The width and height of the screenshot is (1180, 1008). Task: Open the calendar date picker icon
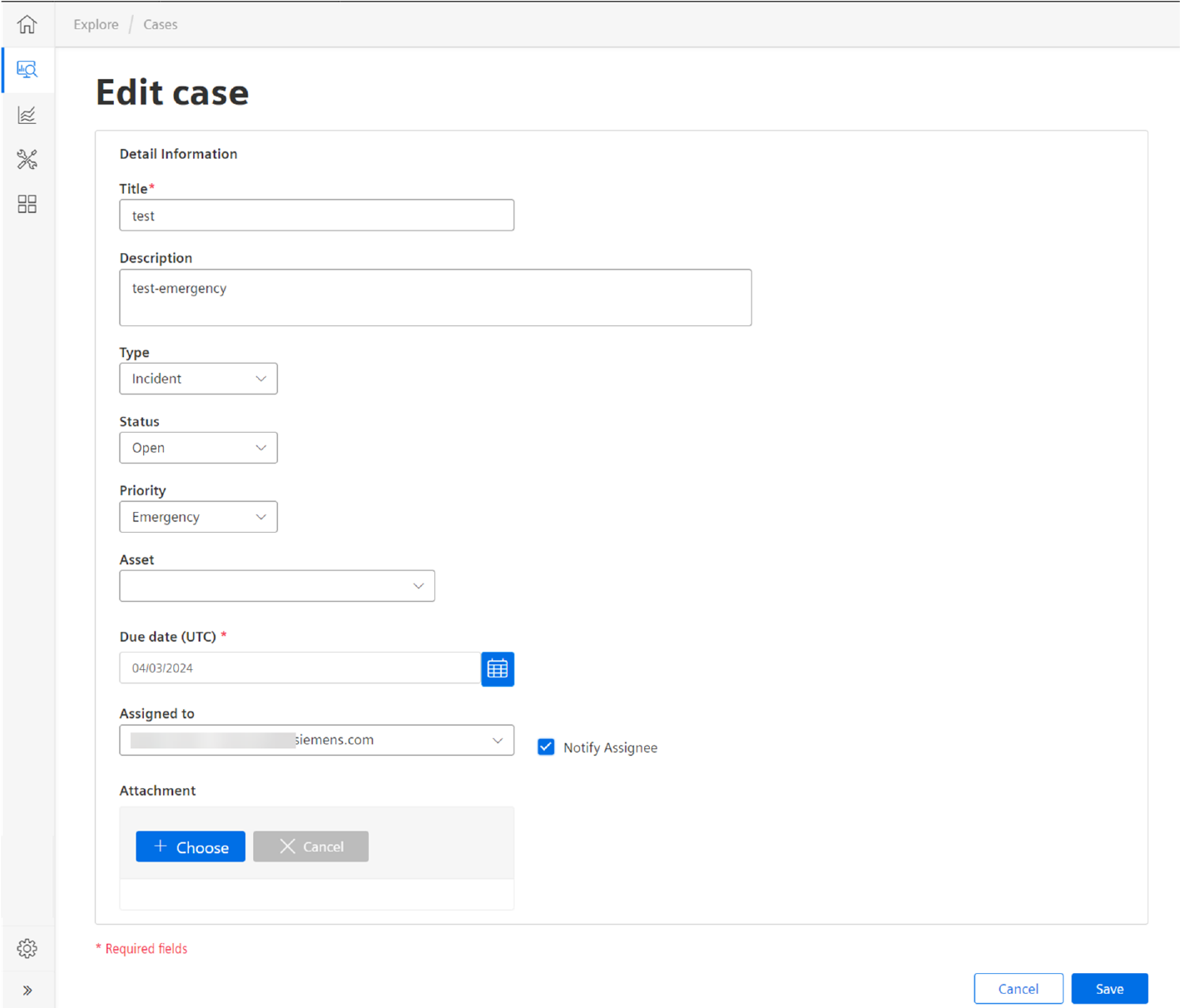tap(498, 668)
